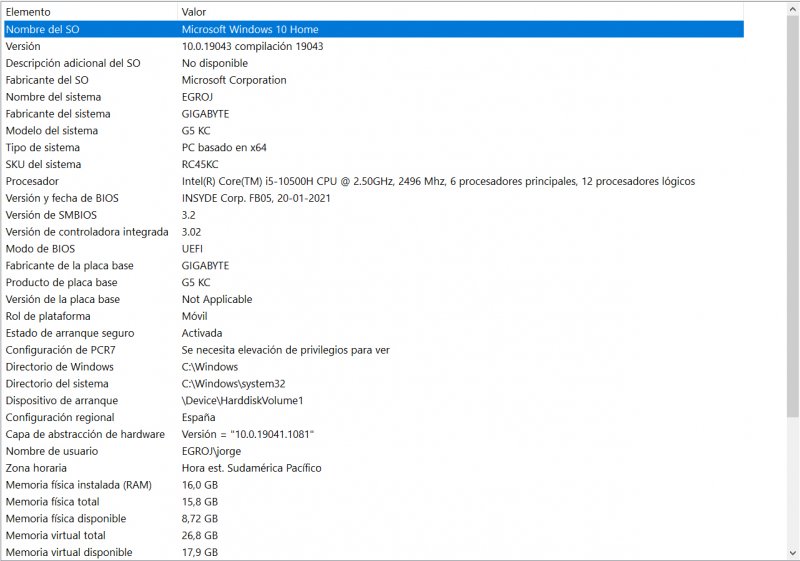Screen dimensions: 800x561
Task: Select Memoria física disponible row
Action: click(x=373, y=518)
